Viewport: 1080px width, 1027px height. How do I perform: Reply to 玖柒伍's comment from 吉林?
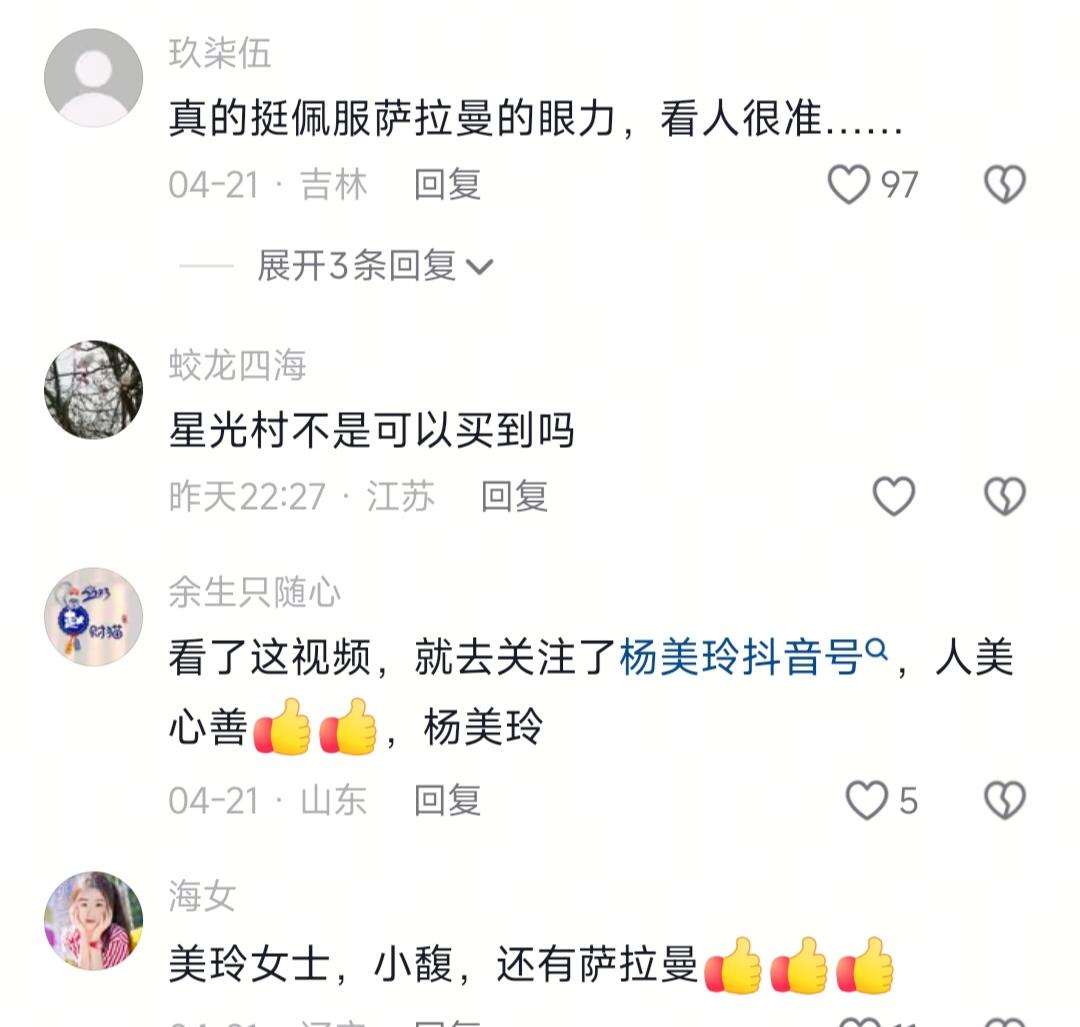coord(447,185)
